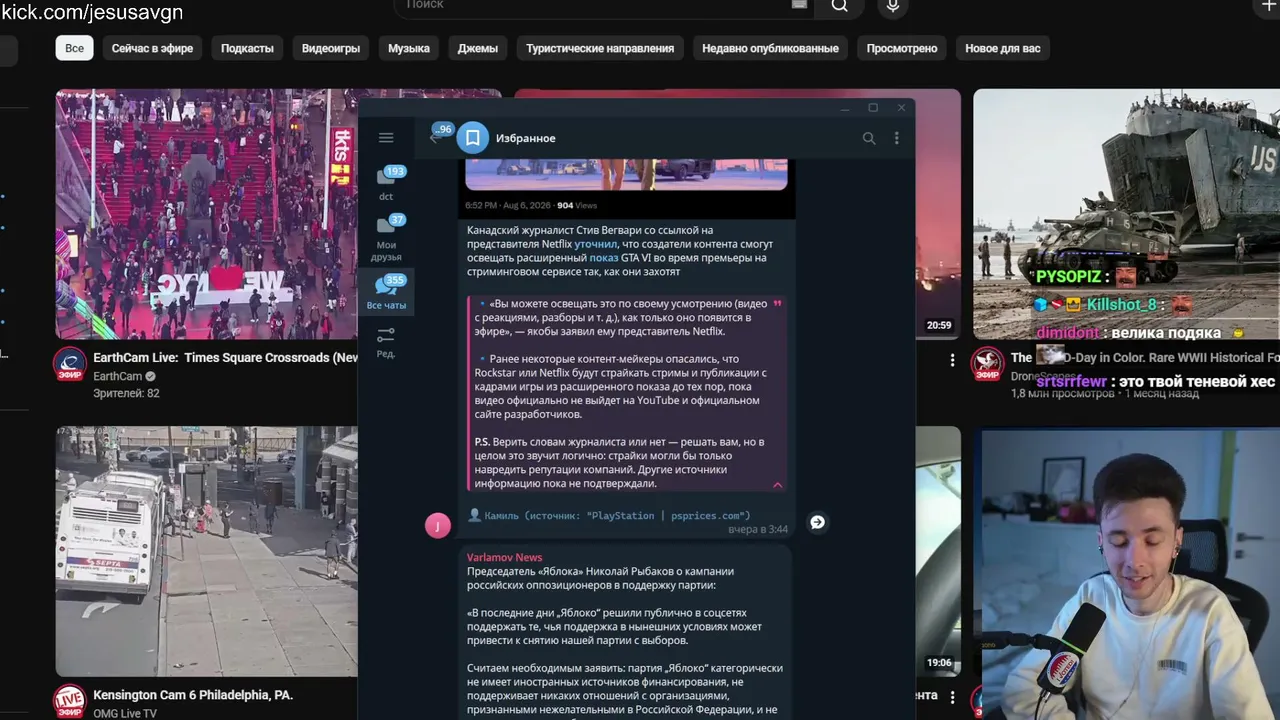This screenshot has width=1280, height=720.
Task: Open the D-Day tank video thumbnail
Action: coord(1126,214)
